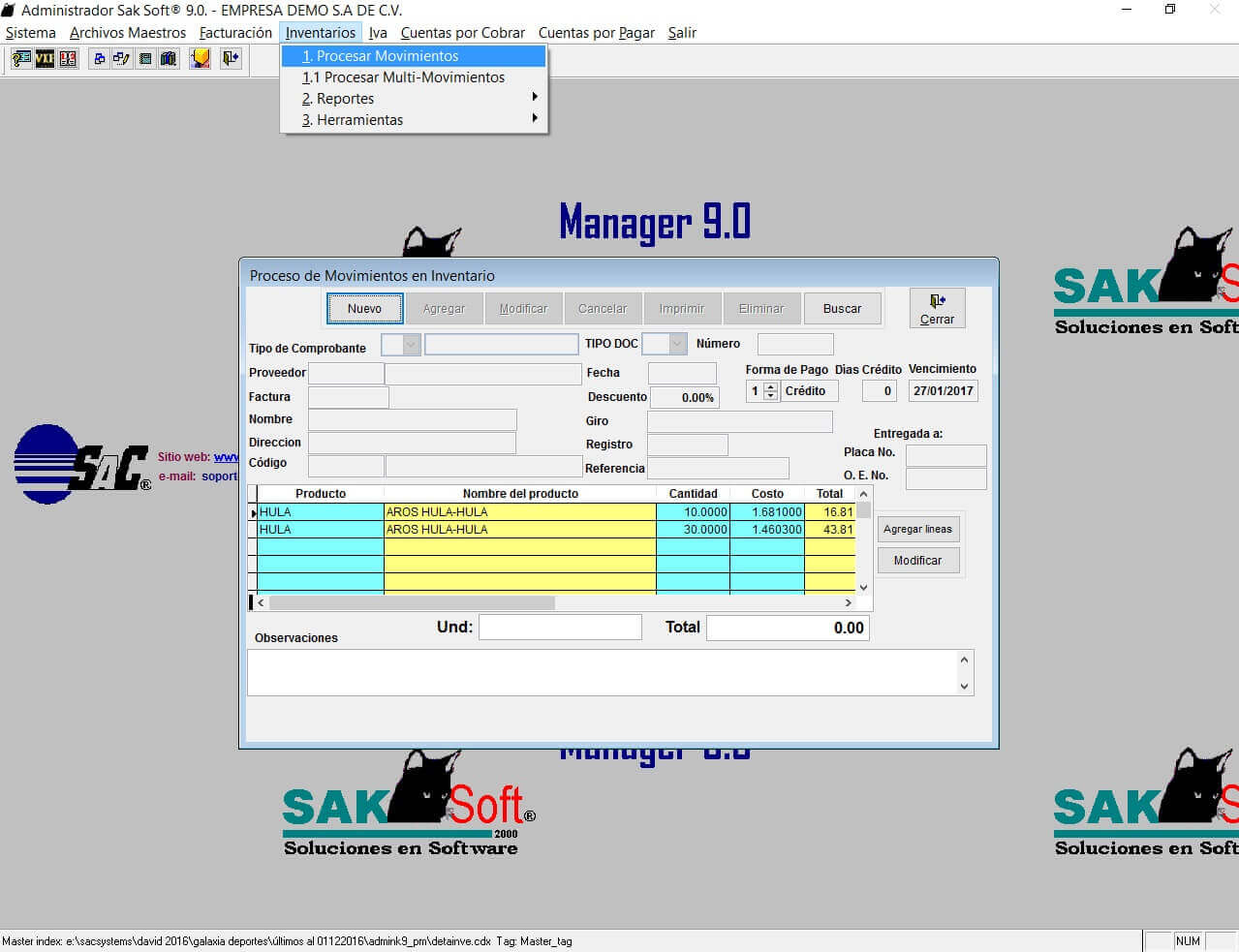The image size is (1239, 952).
Task: Click the Forma de Pago spinner arrows
Action: pyautogui.click(x=771, y=391)
